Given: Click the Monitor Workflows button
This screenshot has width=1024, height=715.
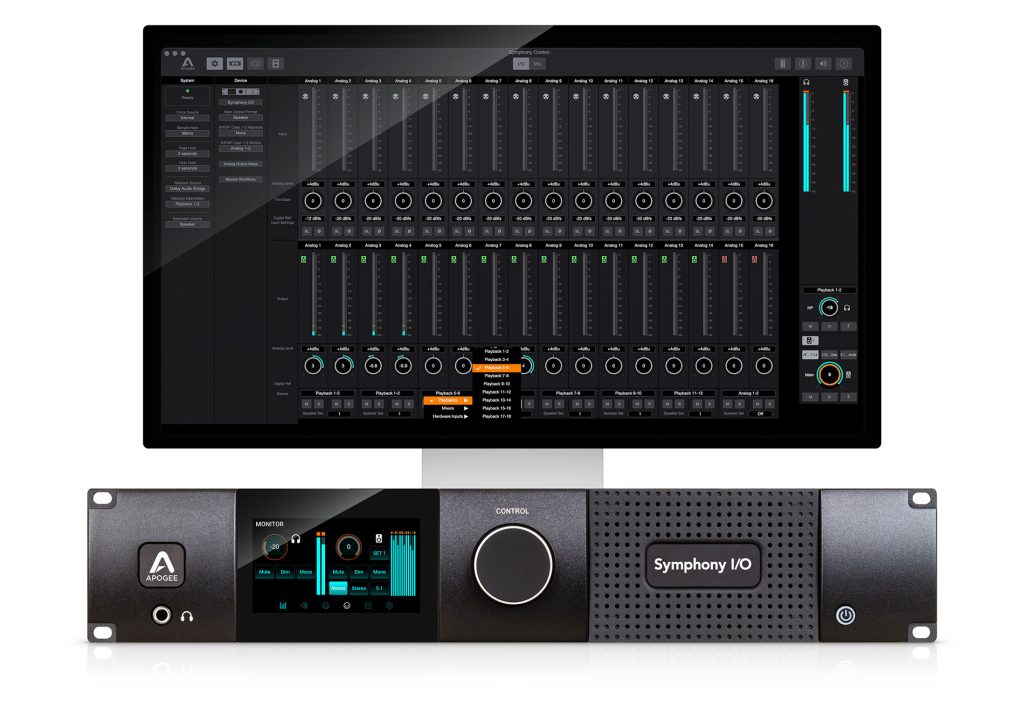Looking at the screenshot, I should coord(240,178).
